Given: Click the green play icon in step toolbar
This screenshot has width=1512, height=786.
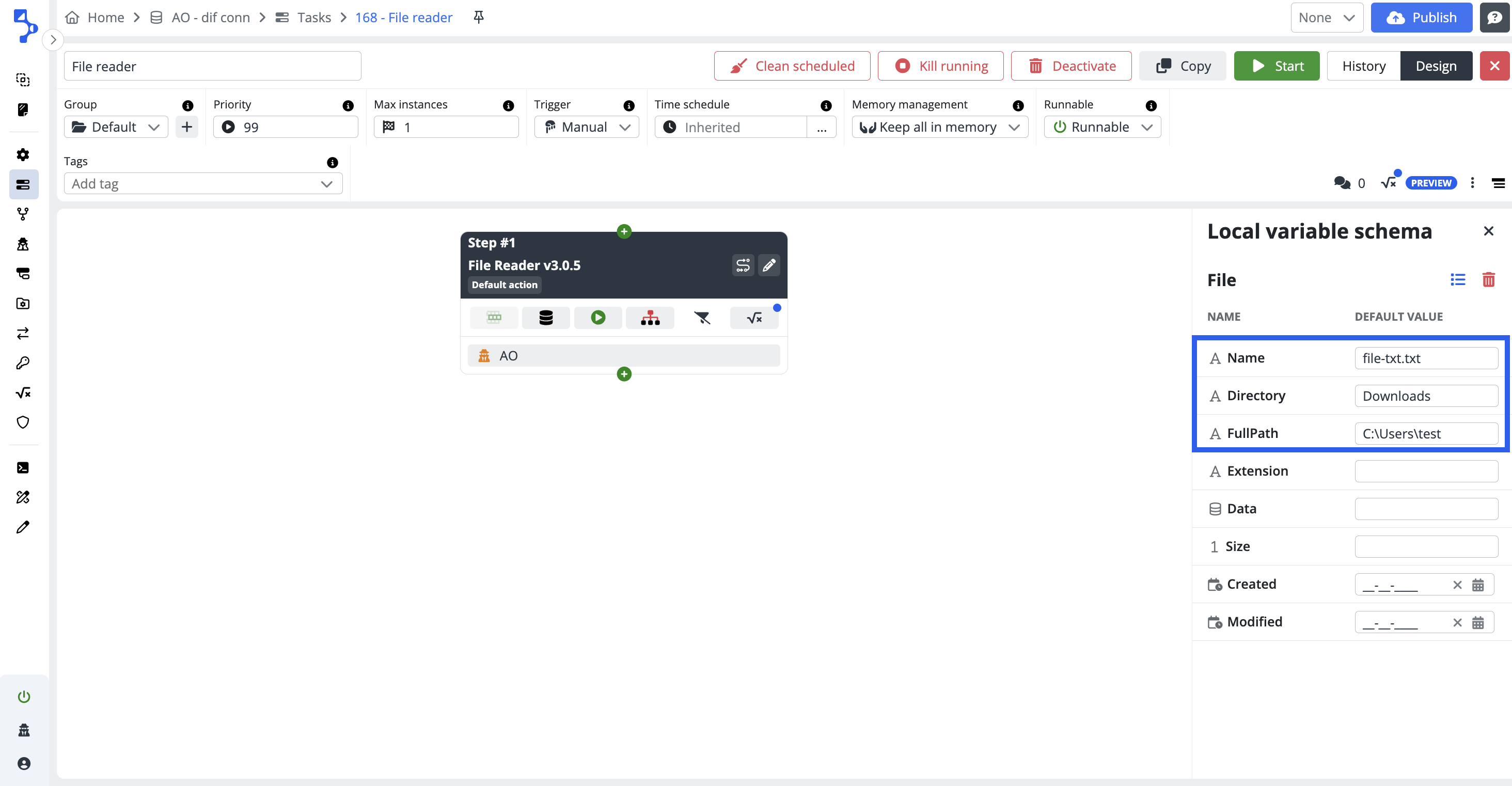Looking at the screenshot, I should tap(597, 318).
